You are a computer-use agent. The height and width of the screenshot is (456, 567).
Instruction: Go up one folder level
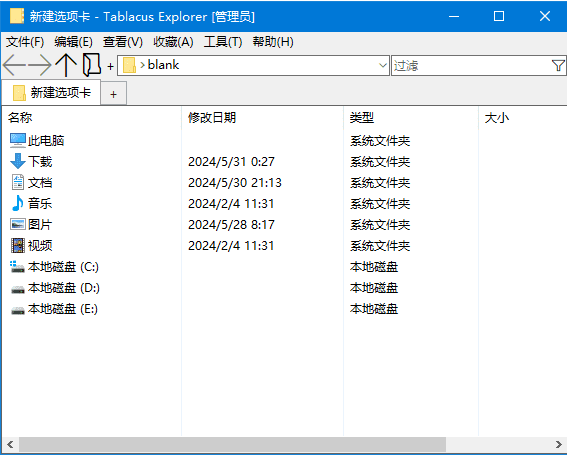[66, 65]
